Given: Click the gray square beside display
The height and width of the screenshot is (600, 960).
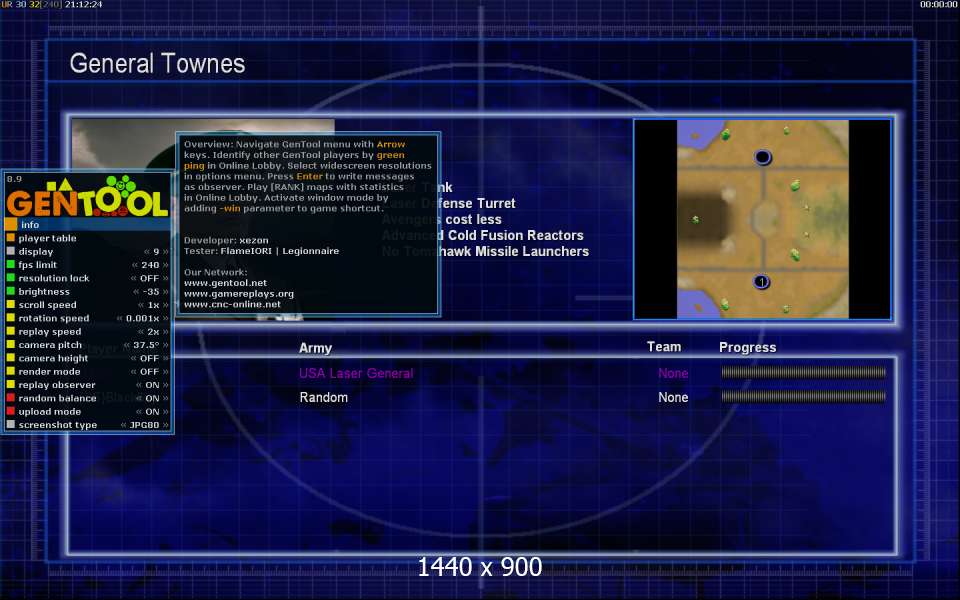Looking at the screenshot, I should tap(10, 252).
